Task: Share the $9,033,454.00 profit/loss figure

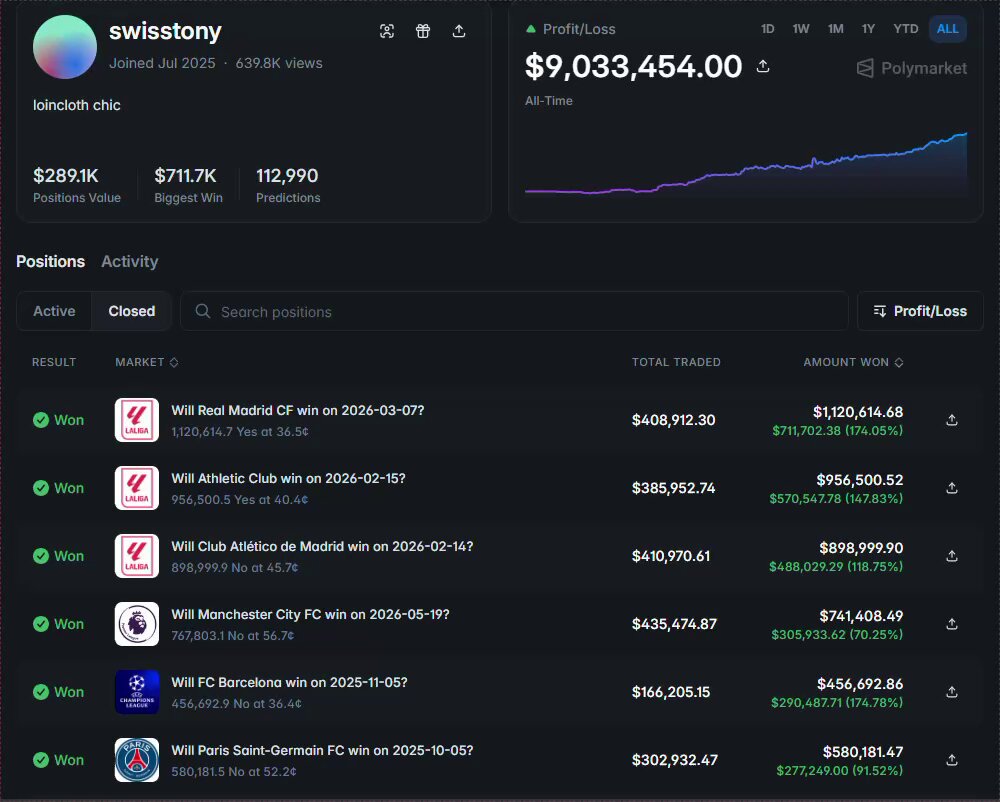Action: coord(763,66)
